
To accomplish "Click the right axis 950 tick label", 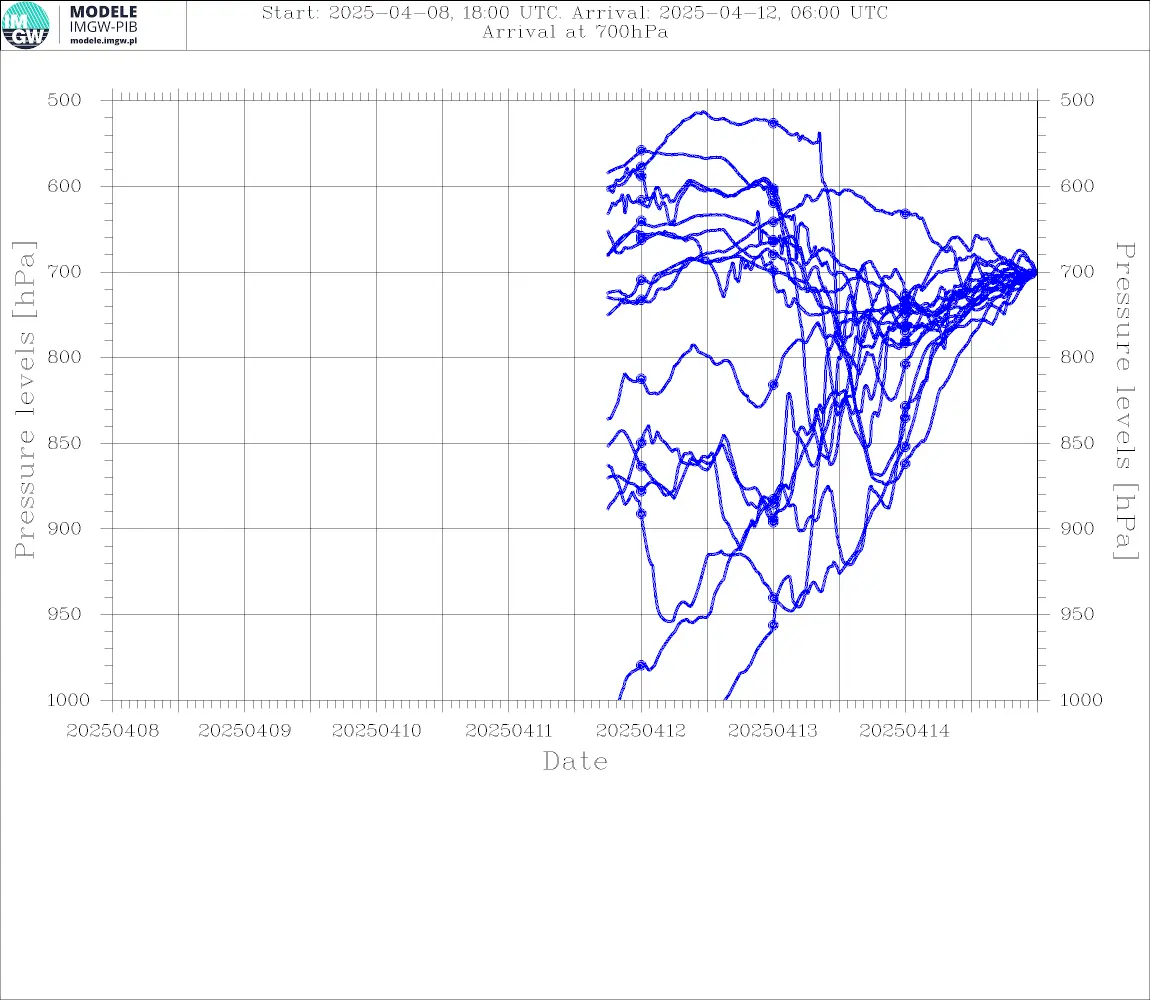I will [x=1077, y=613].
